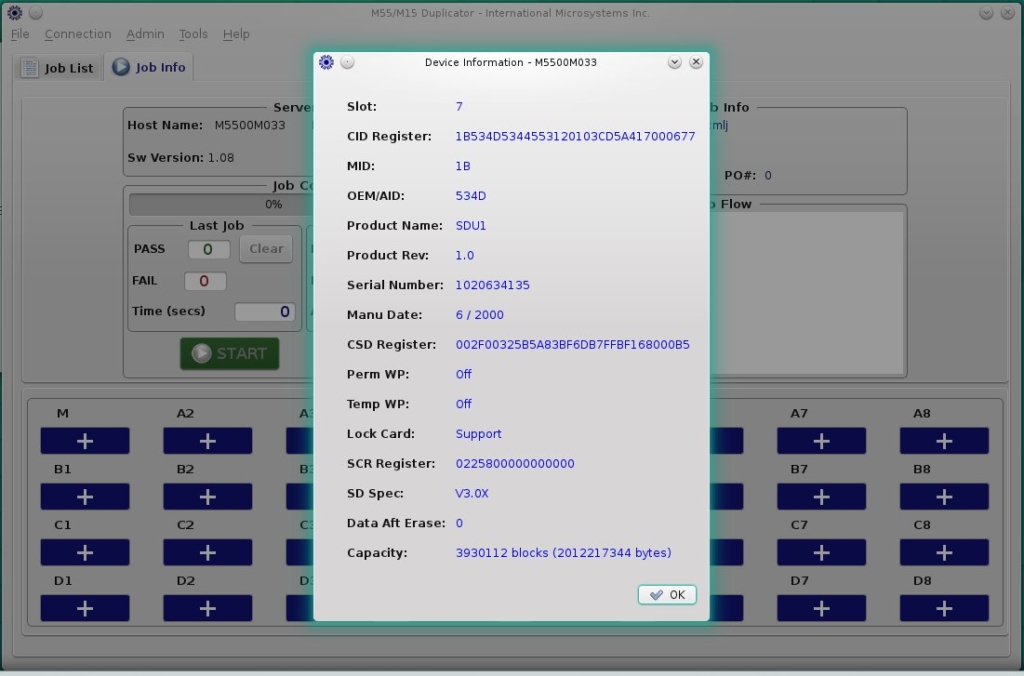Click the Sw Version 1.08 text

[180, 157]
